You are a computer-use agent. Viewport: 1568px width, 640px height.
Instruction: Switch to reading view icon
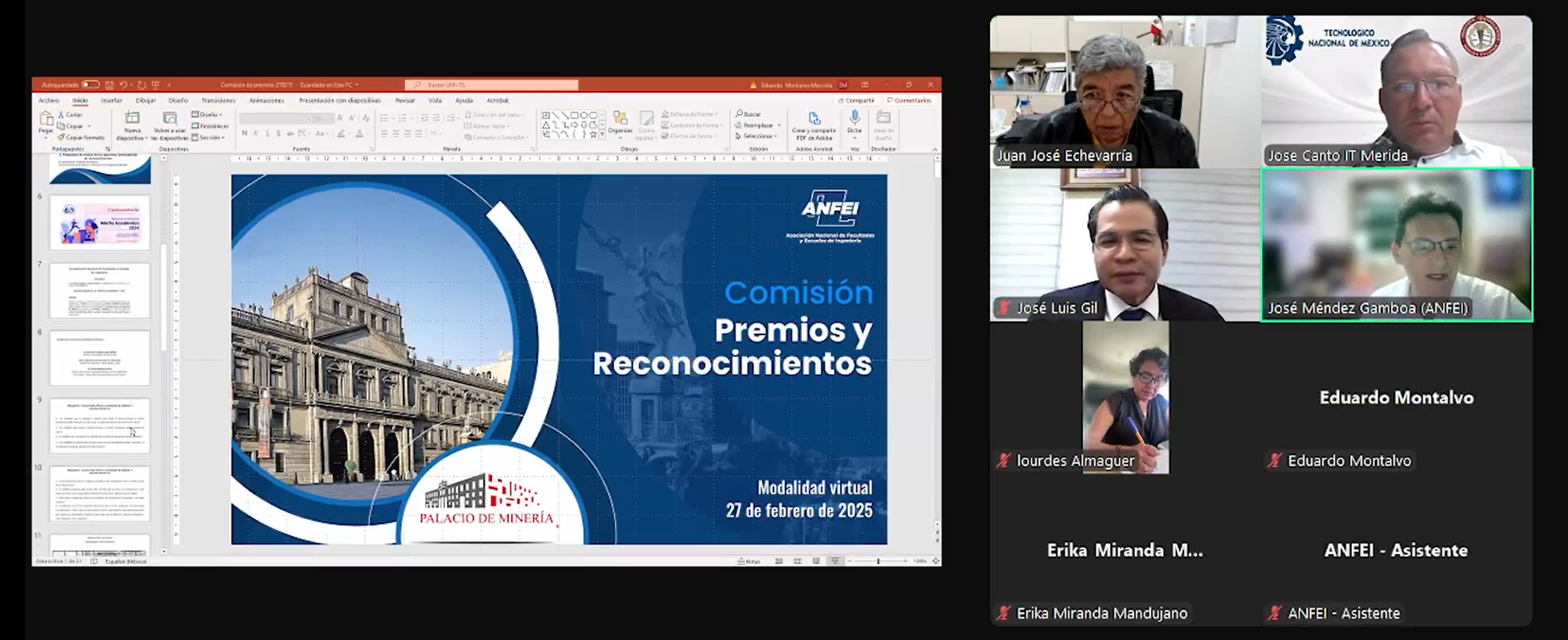point(816,561)
